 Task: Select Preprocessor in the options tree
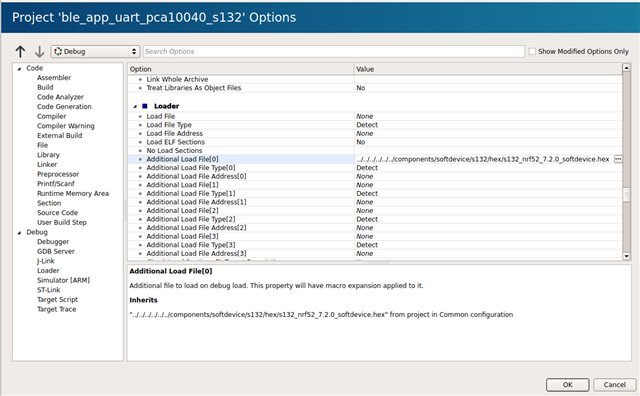[x=58, y=174]
